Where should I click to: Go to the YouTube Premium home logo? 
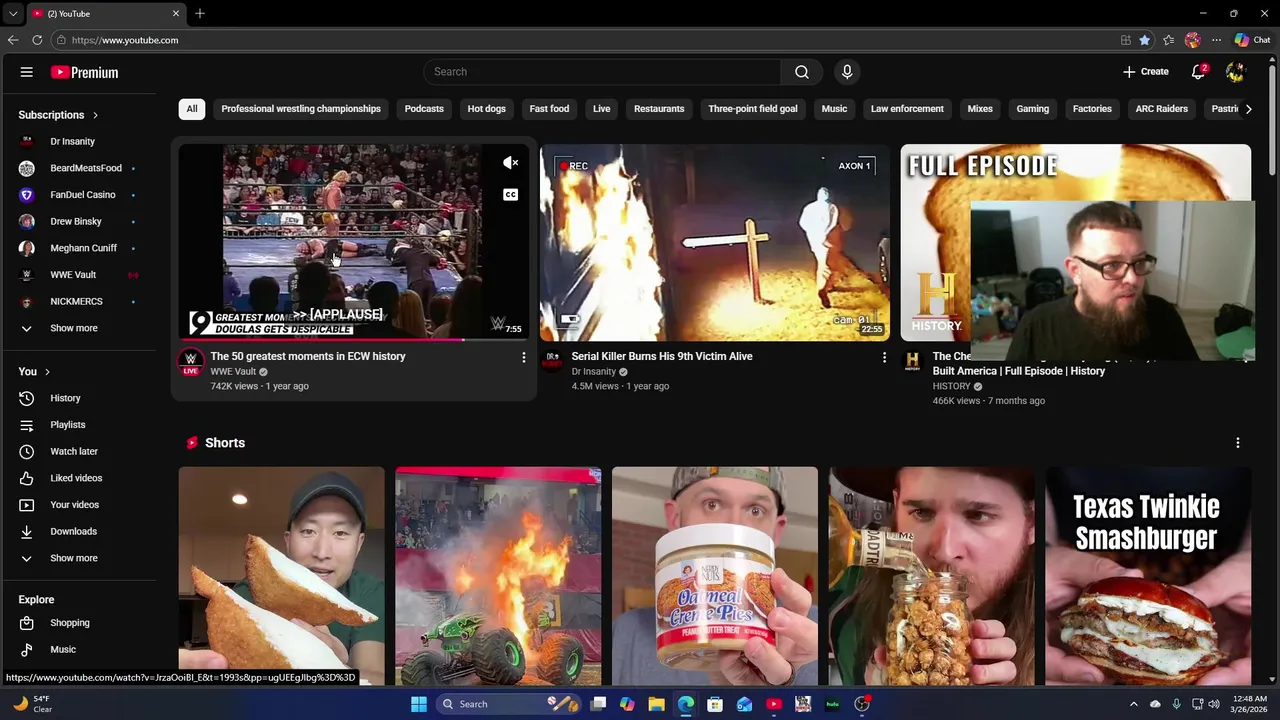pyautogui.click(x=85, y=72)
